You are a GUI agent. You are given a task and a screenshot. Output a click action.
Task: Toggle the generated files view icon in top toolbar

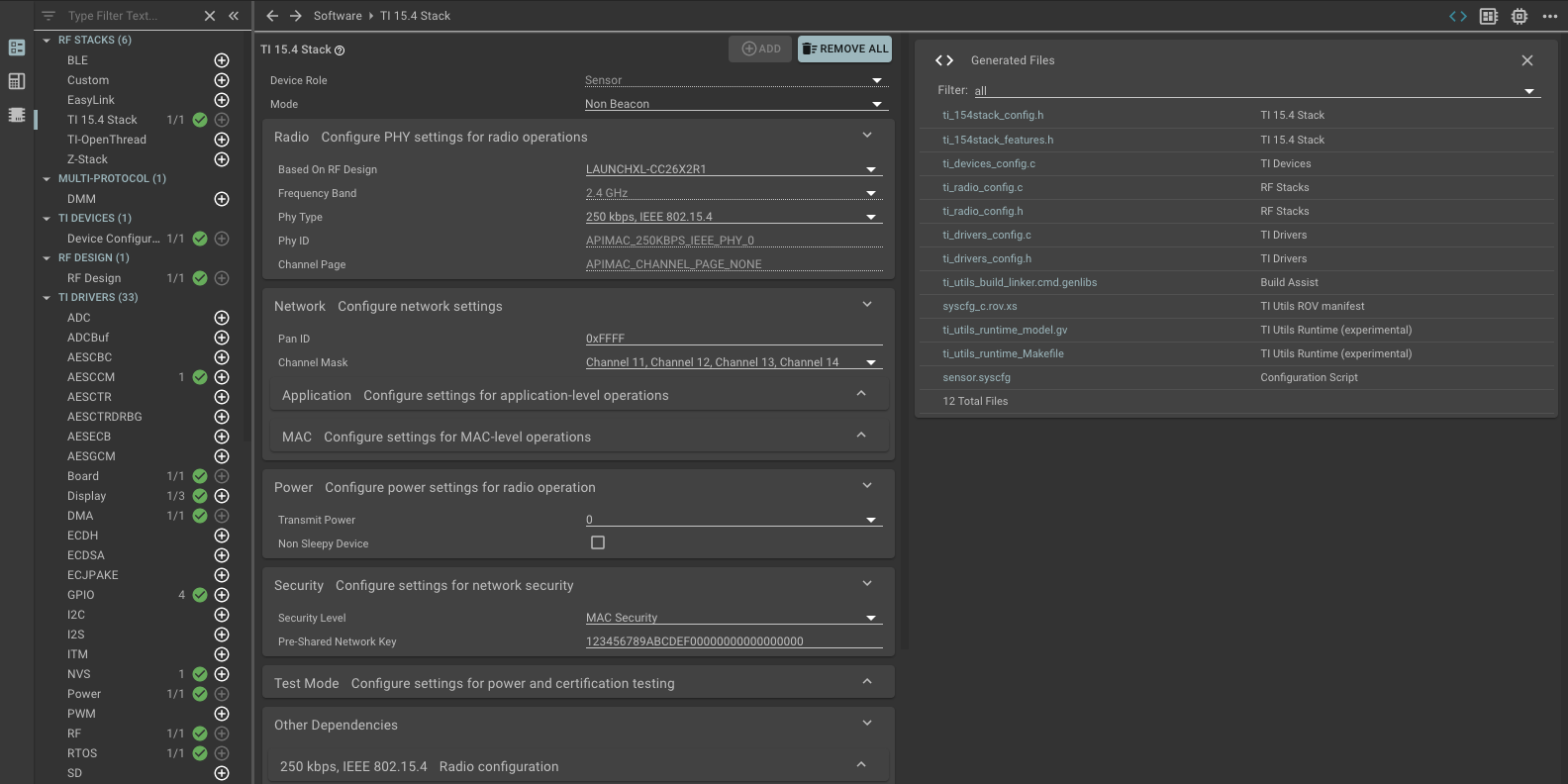(1457, 16)
